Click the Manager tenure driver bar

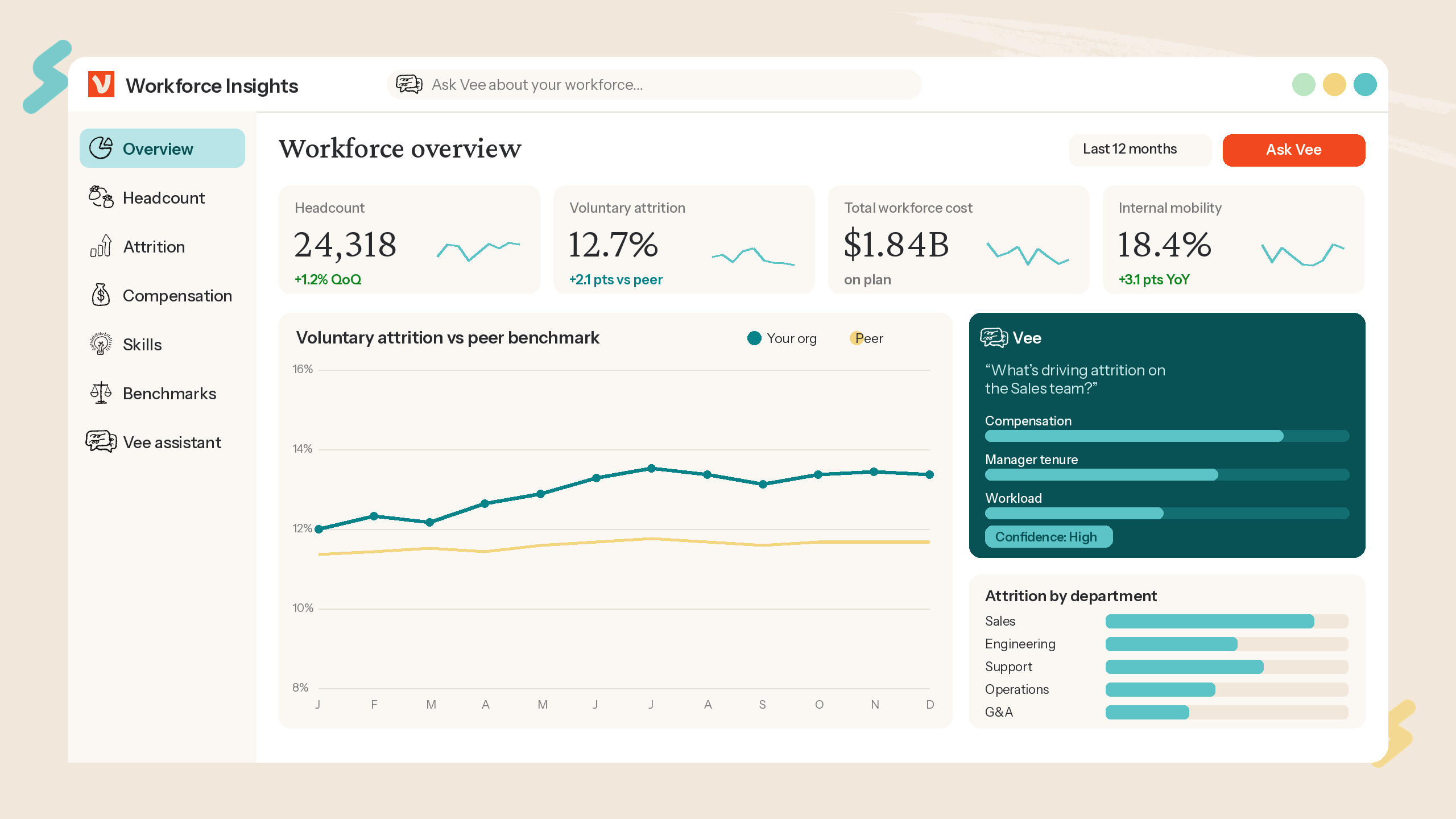coord(1167,474)
